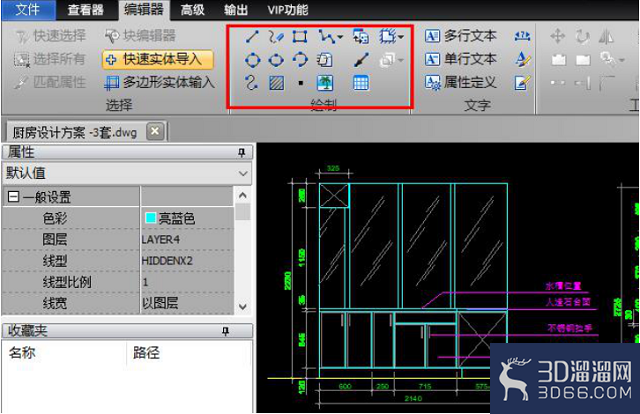The image size is (640, 414).
Task: Click the 多行文本 button
Action: [461, 36]
